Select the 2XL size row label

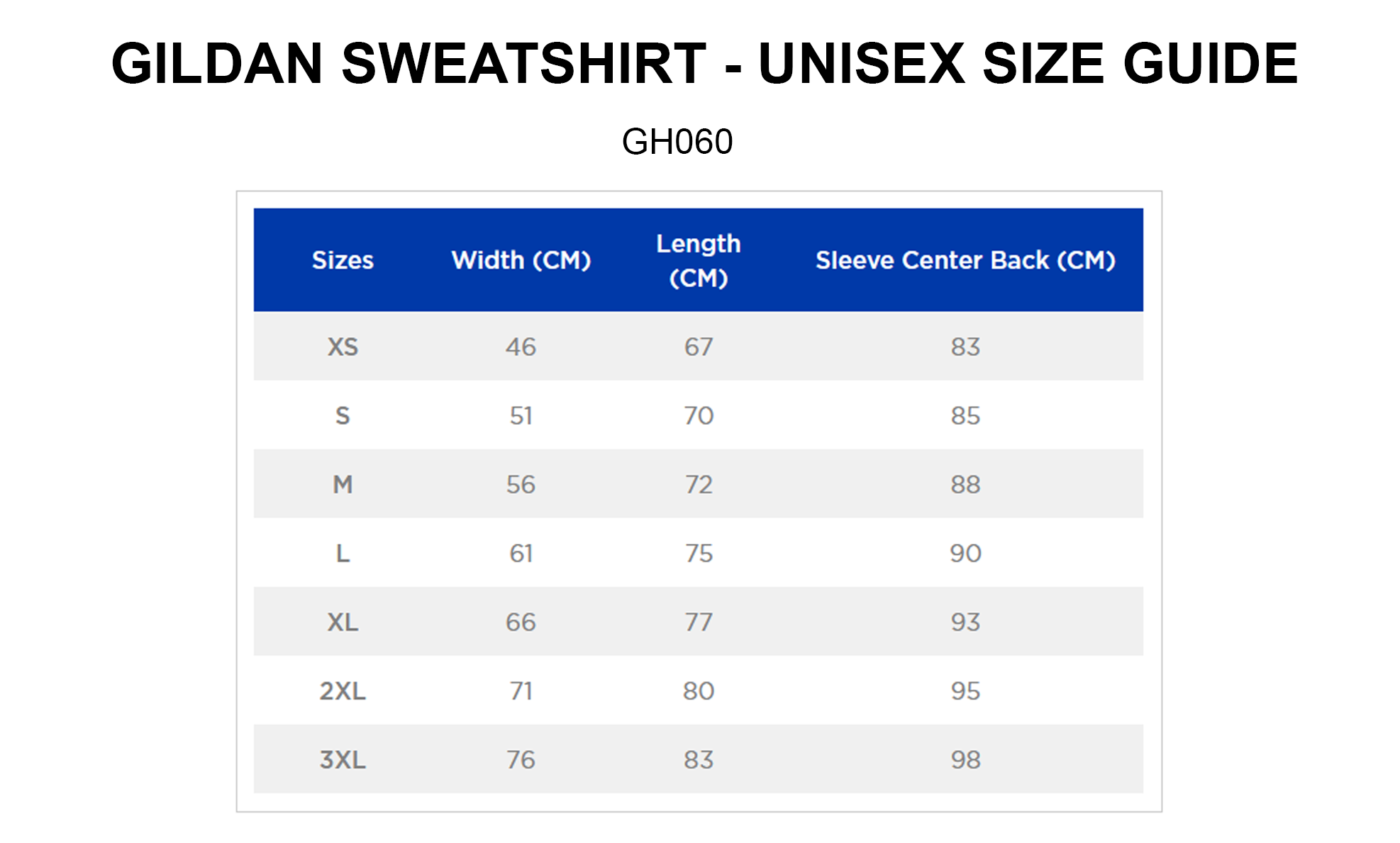343,691
